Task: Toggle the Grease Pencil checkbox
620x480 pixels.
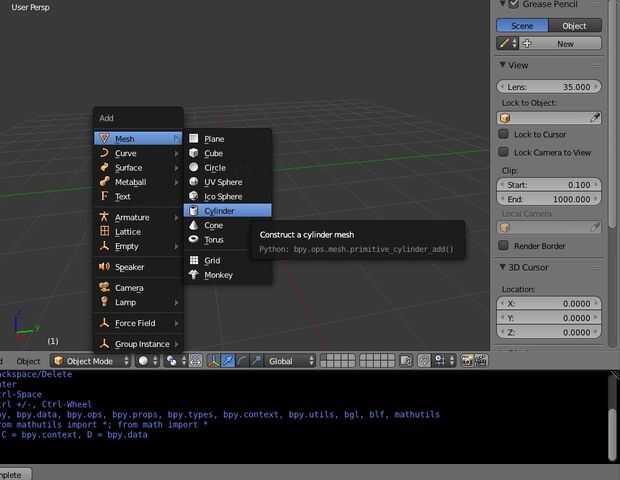Action: pyautogui.click(x=514, y=4)
